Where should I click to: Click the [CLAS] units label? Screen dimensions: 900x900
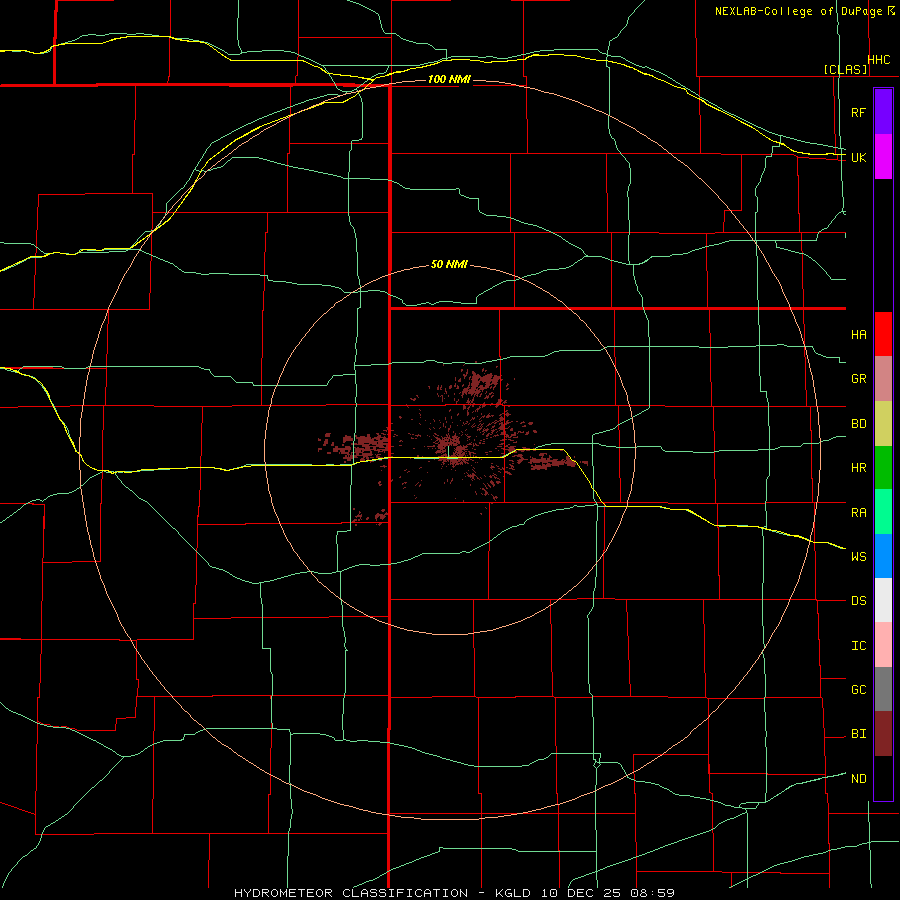point(845,69)
